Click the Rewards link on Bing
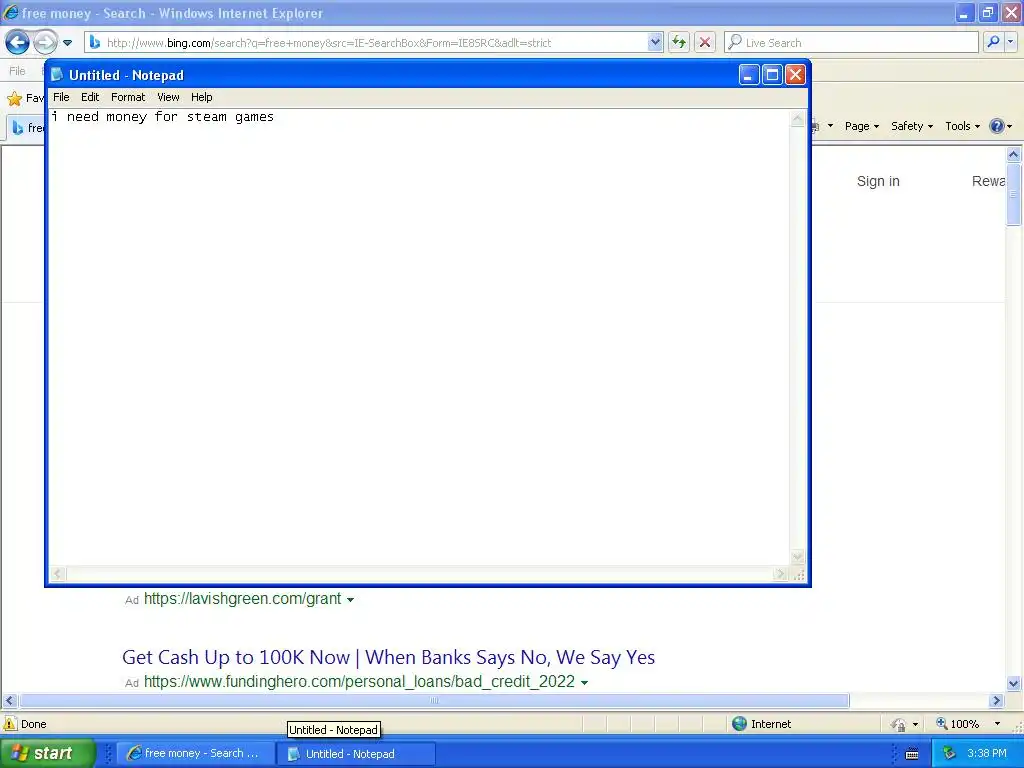The image size is (1024, 768). (988, 182)
